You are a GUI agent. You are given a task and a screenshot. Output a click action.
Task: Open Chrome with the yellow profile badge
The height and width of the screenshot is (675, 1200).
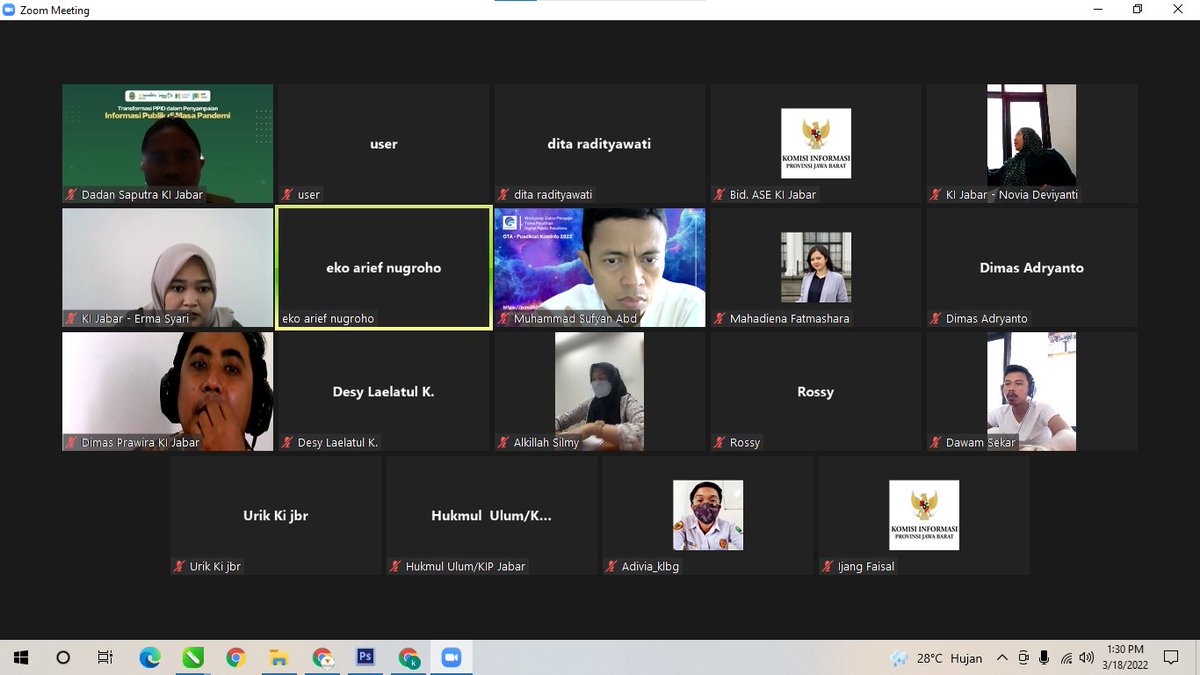pyautogui.click(x=322, y=657)
